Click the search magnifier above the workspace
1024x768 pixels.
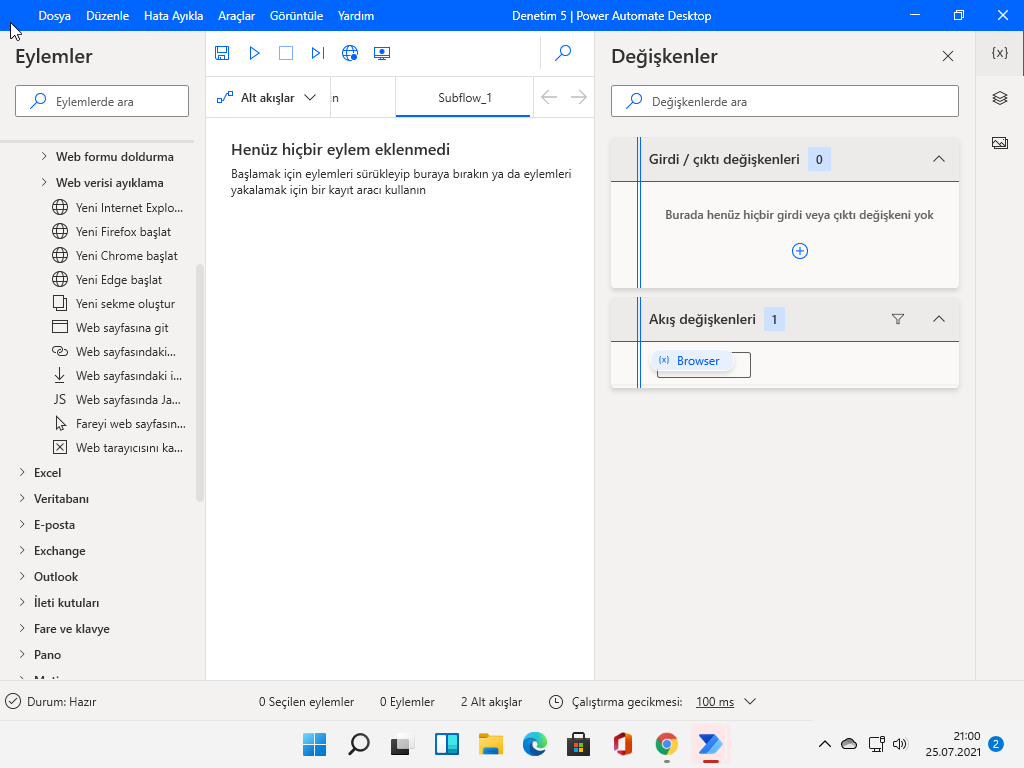[x=563, y=53]
